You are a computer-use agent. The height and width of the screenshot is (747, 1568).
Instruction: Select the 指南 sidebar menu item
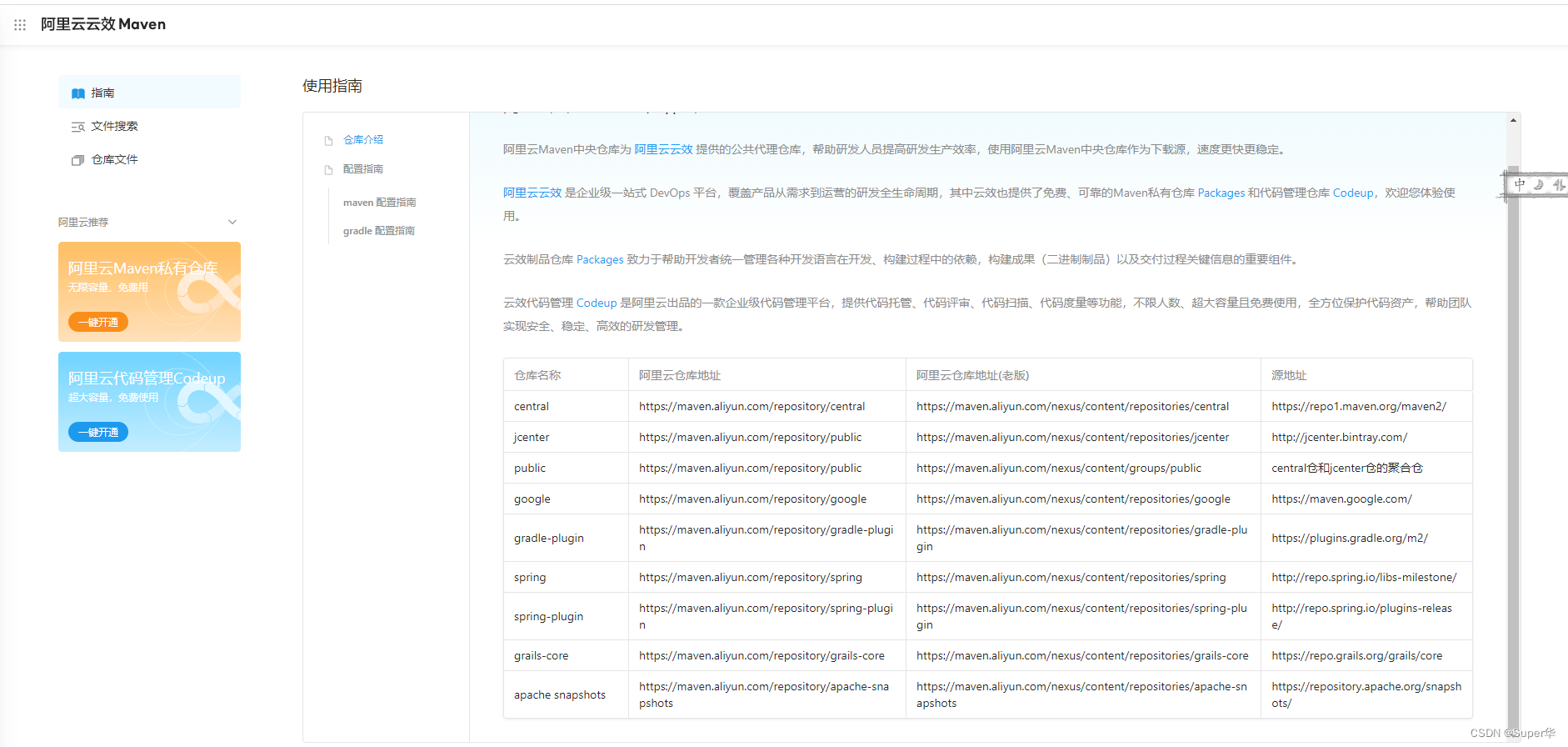pyautogui.click(x=149, y=93)
